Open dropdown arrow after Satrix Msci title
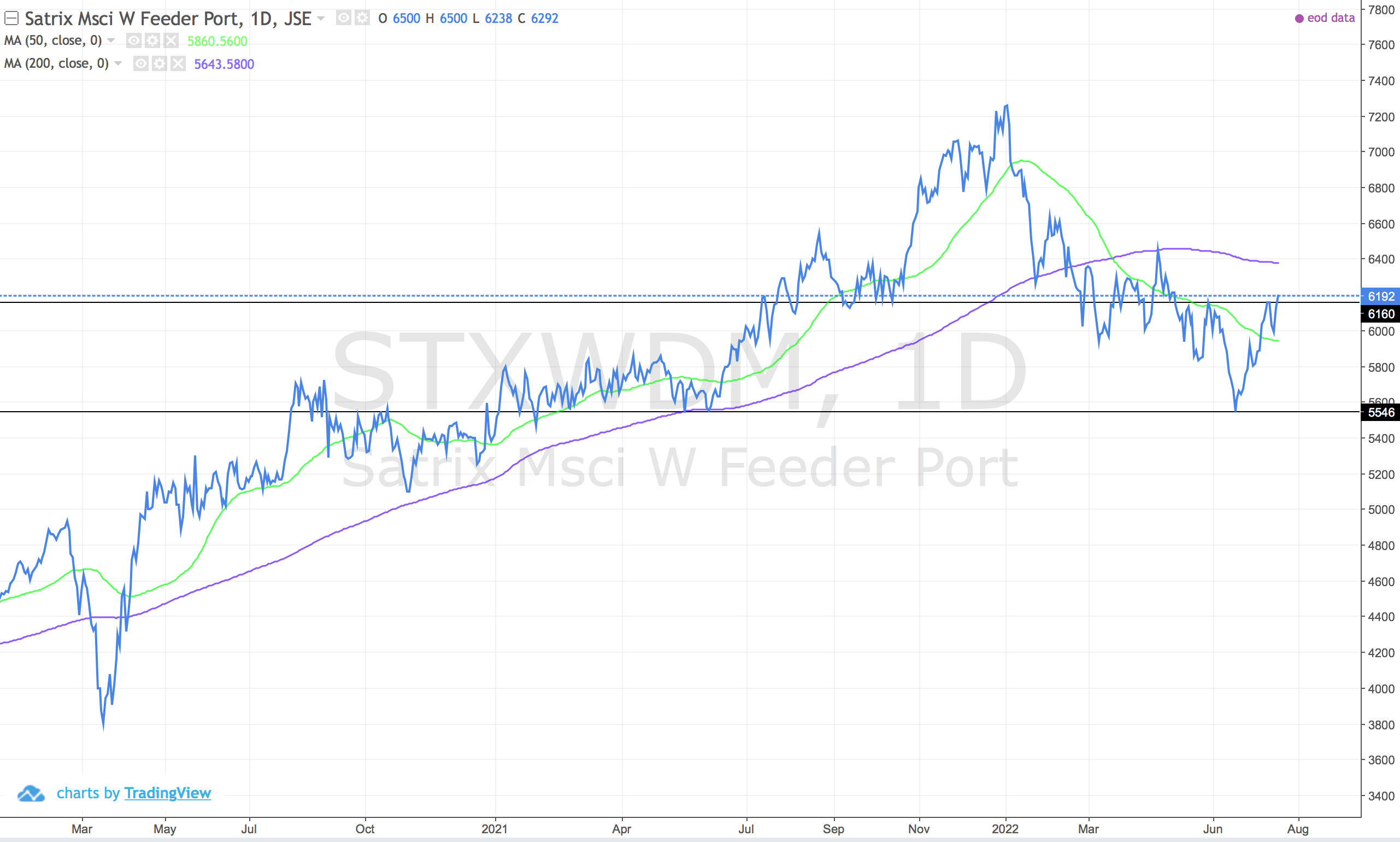This screenshot has width=1400, height=842. pyautogui.click(x=321, y=19)
